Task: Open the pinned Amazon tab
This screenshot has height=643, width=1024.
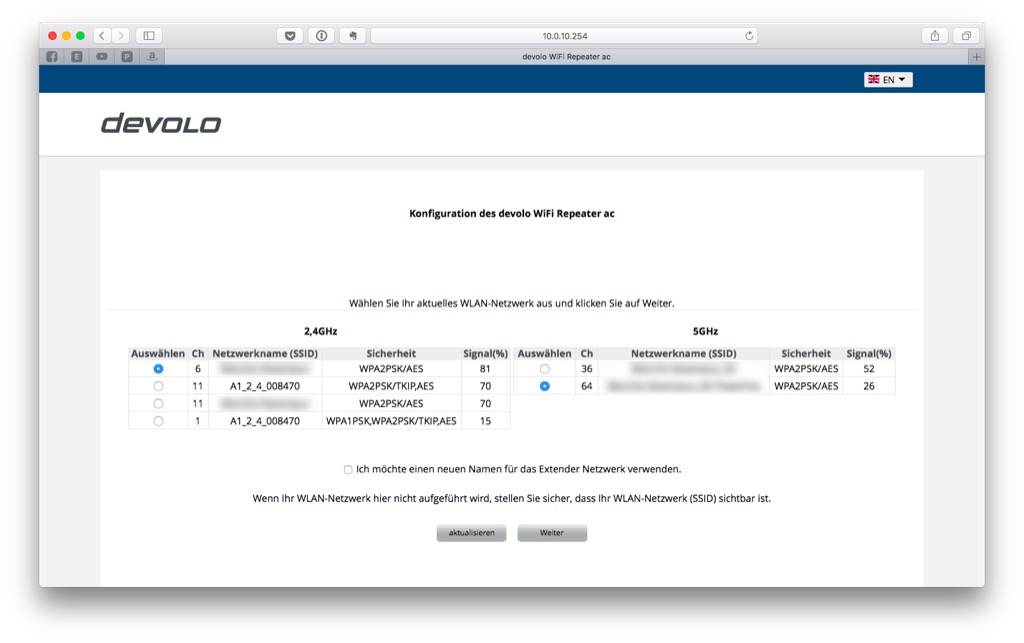Action: point(152,57)
